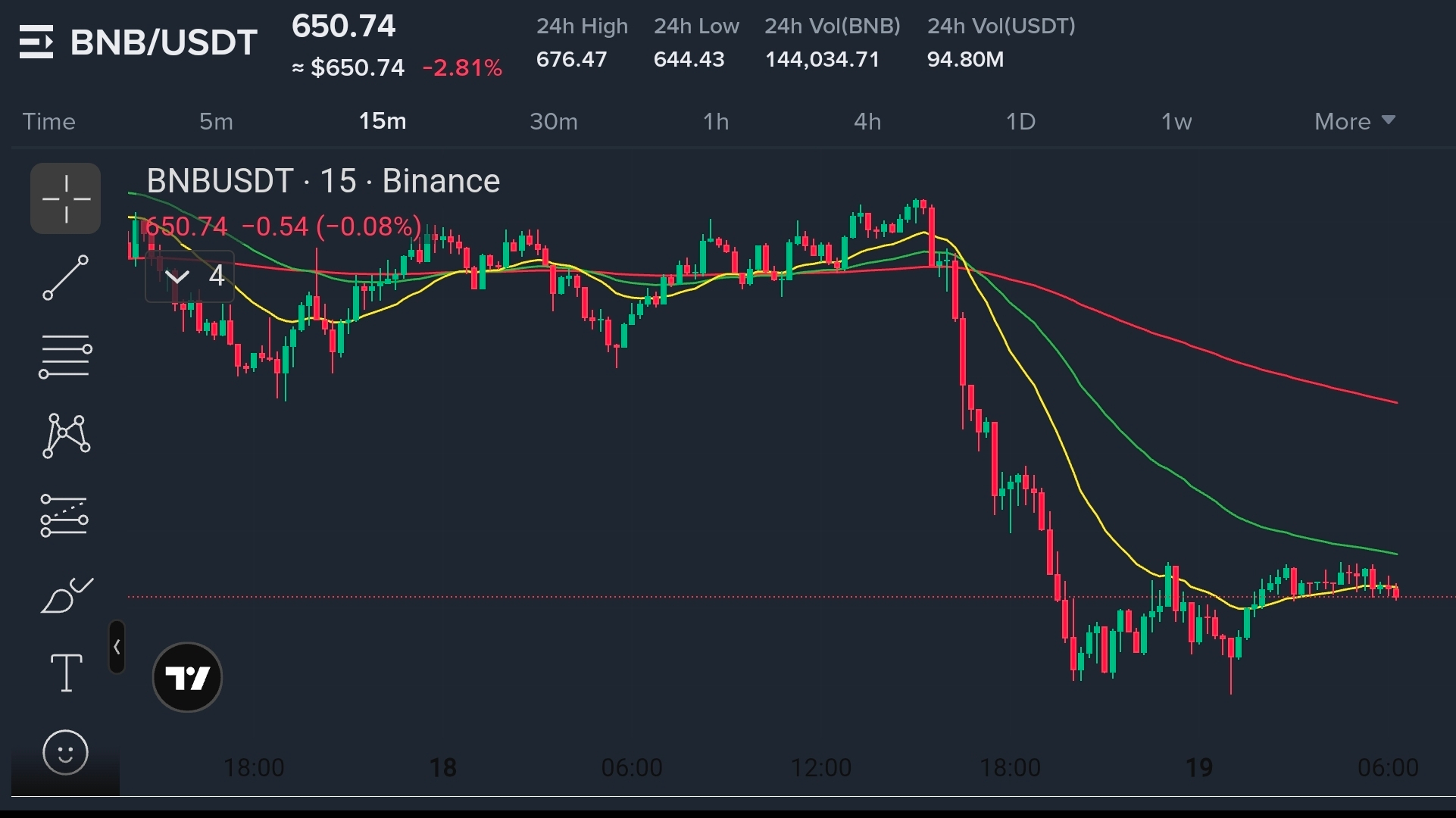Click the 12:00 label on time axis
Screen dimensions: 1456x818
click(820, 767)
